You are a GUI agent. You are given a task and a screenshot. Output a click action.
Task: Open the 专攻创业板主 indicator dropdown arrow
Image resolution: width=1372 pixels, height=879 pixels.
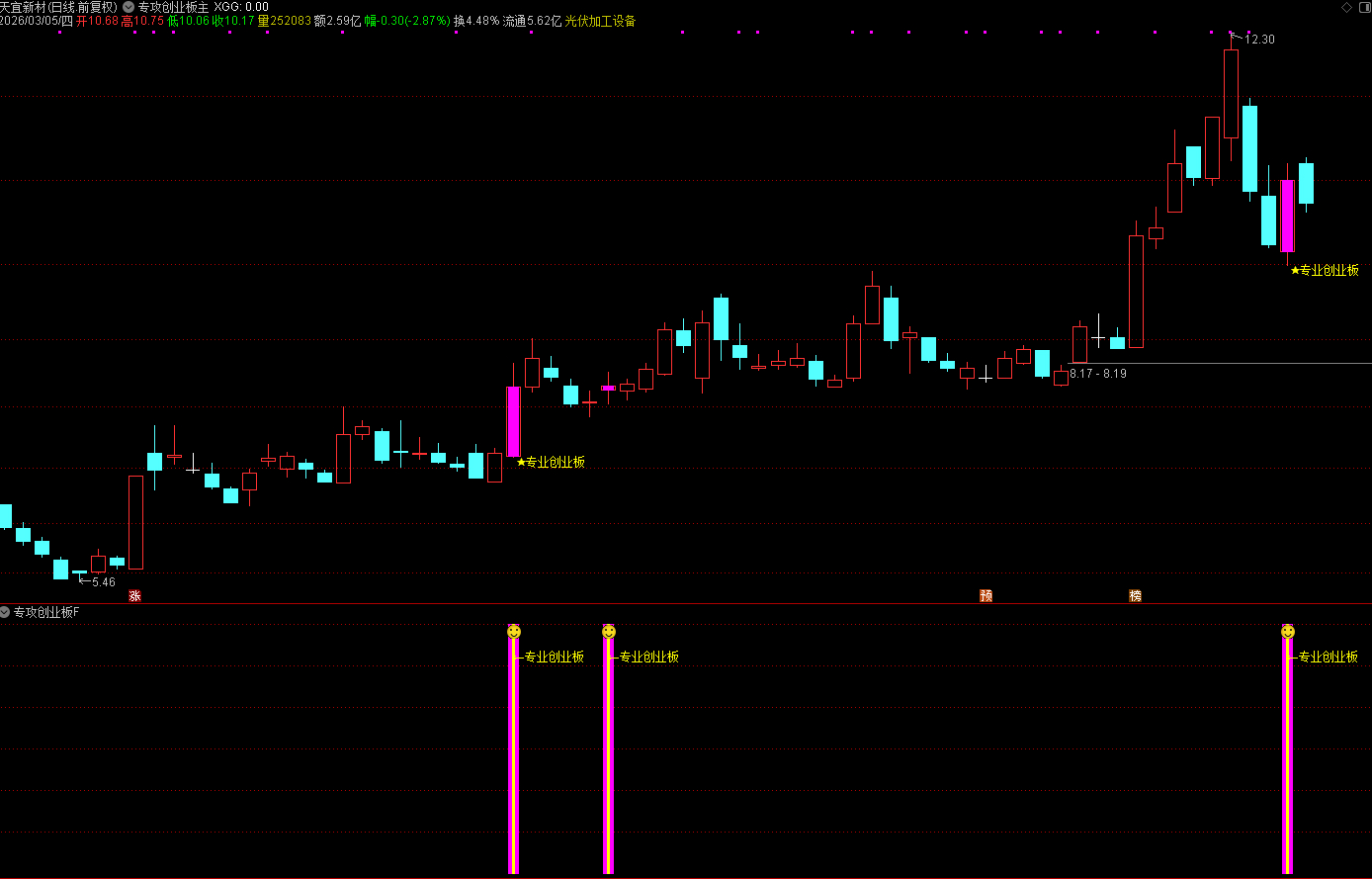129,6
